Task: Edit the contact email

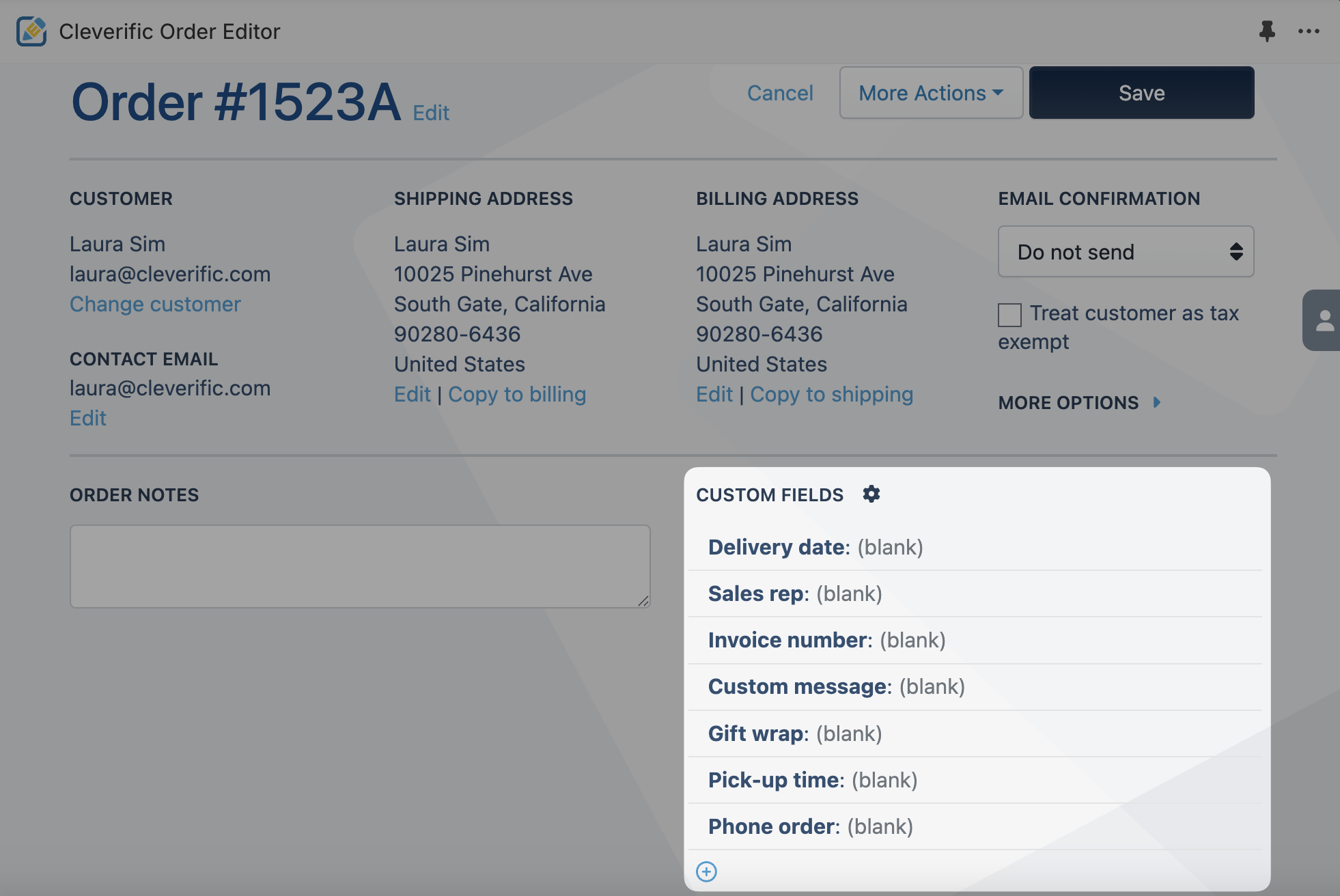Action: (88, 418)
